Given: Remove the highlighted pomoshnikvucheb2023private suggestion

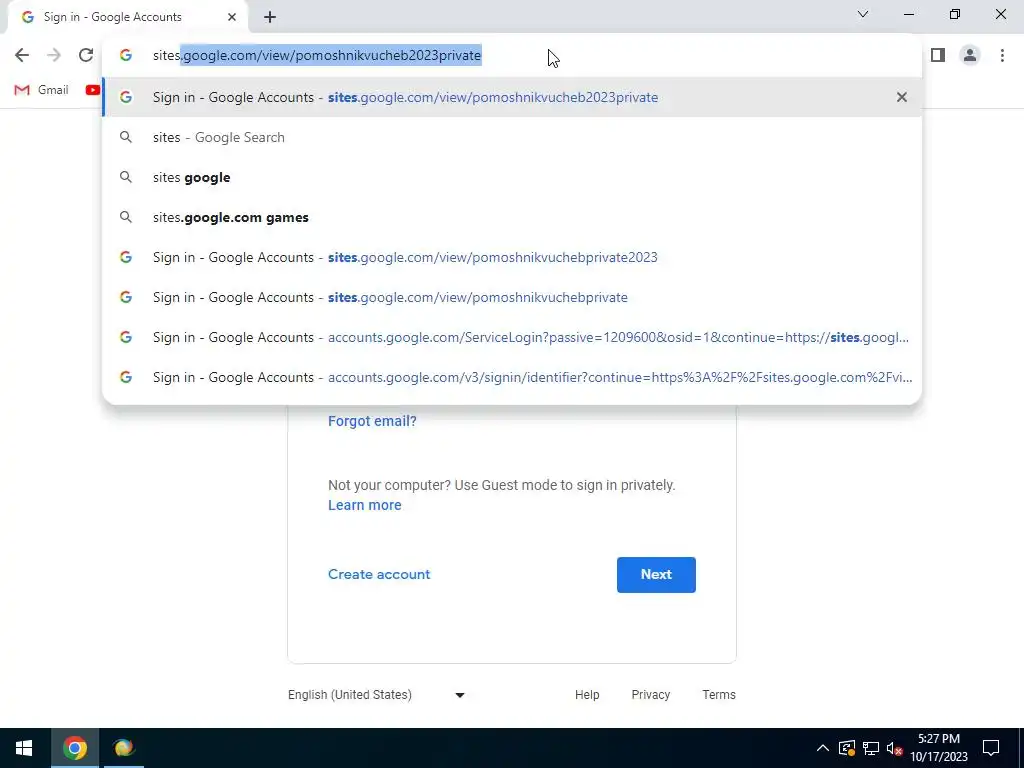Looking at the screenshot, I should point(902,97).
